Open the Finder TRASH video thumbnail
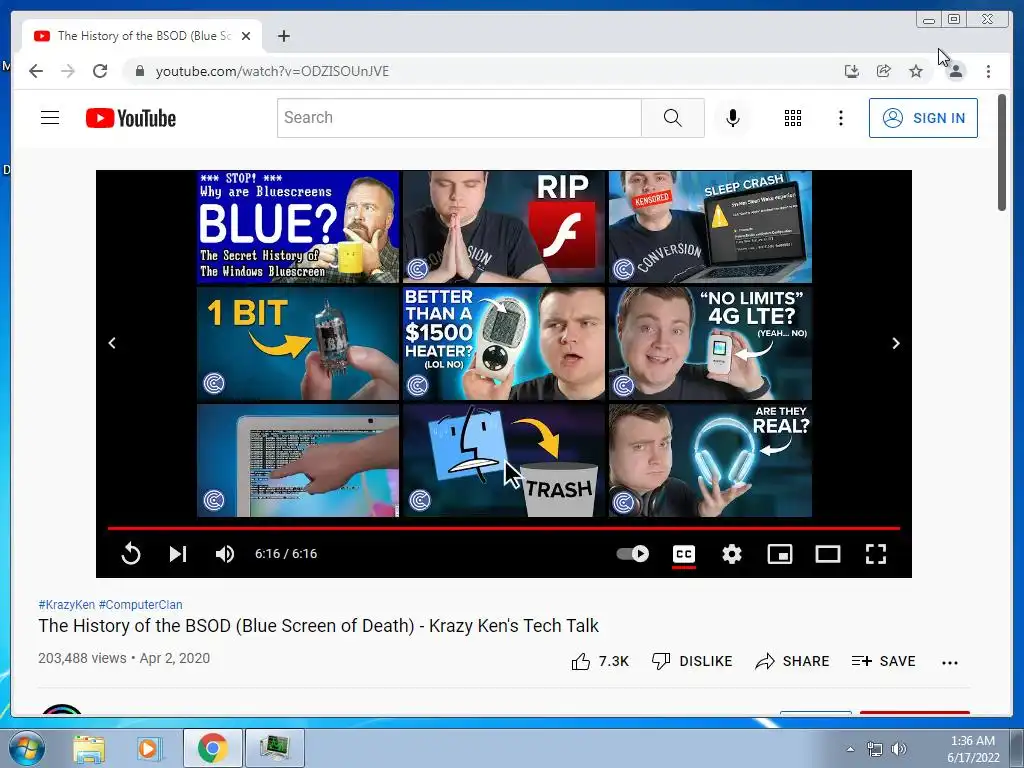1024x768 pixels. [x=504, y=460]
